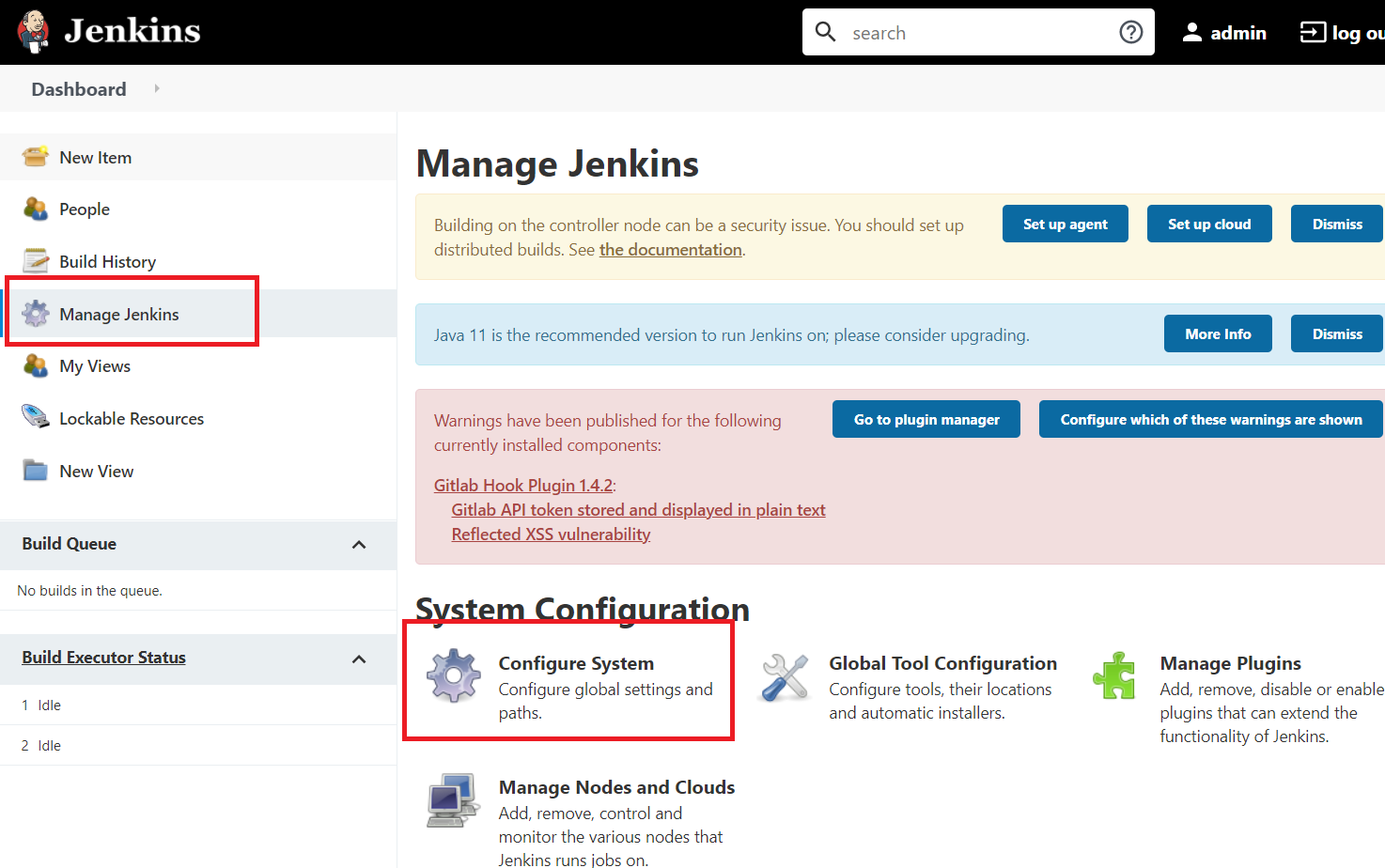
Task: Click the admin username link
Action: point(1238,33)
